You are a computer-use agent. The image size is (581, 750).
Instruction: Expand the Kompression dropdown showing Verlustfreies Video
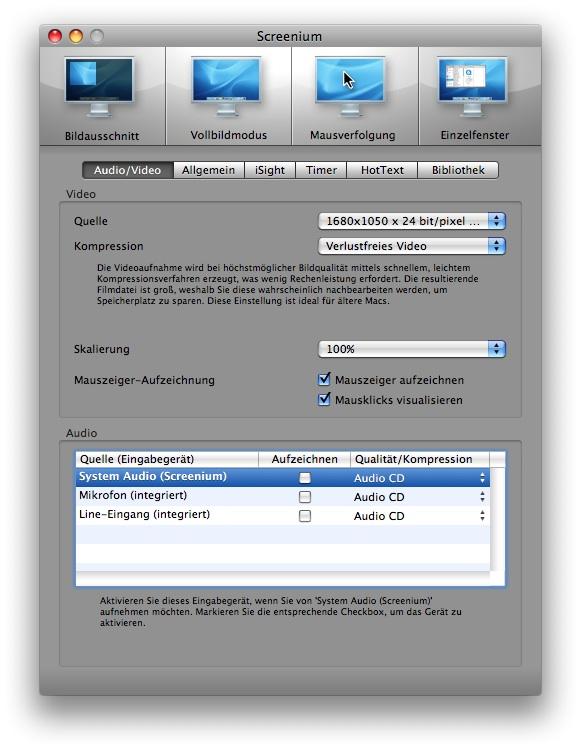[412, 246]
